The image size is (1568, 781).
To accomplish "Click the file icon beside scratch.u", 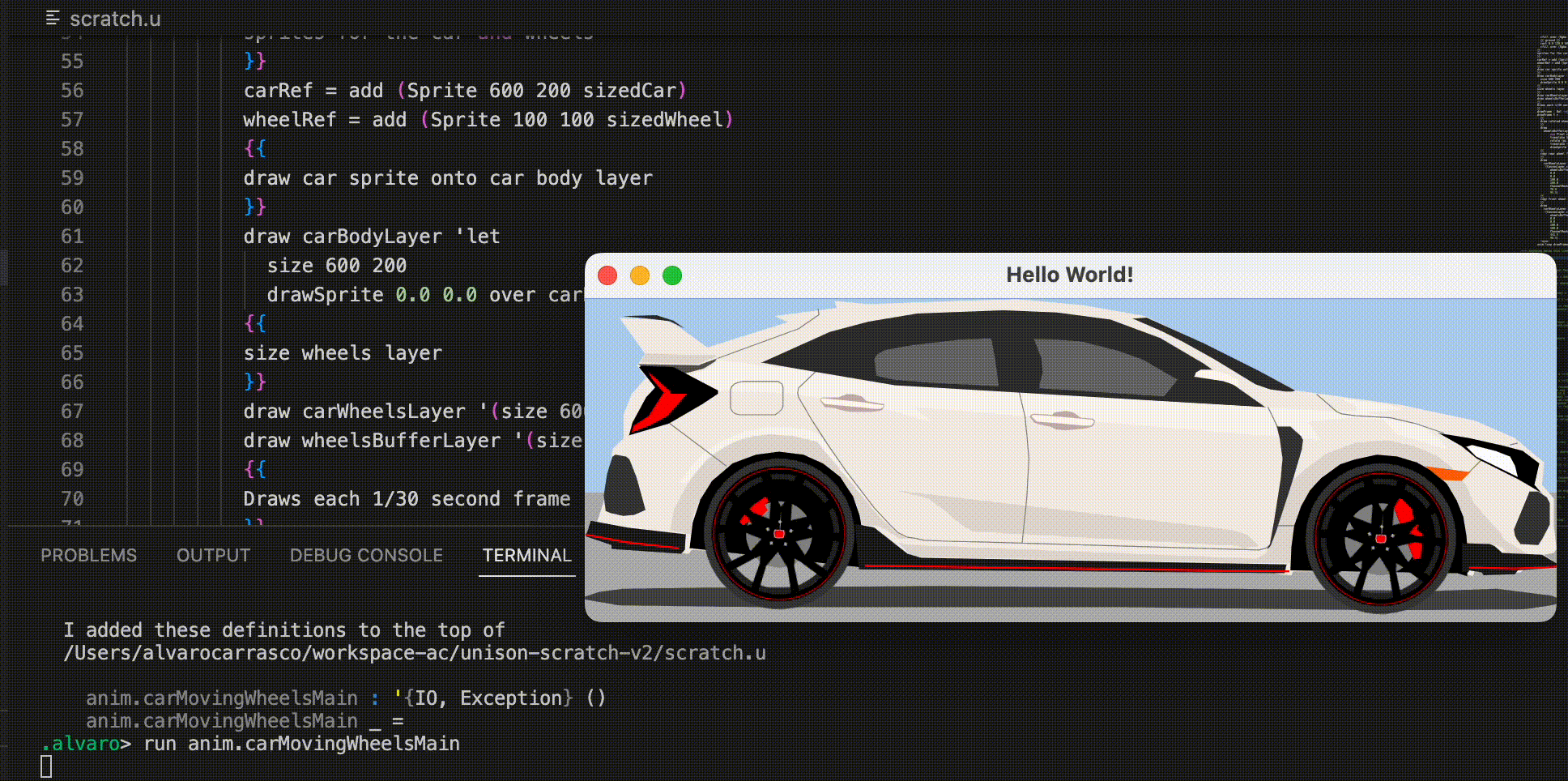I will (53, 18).
